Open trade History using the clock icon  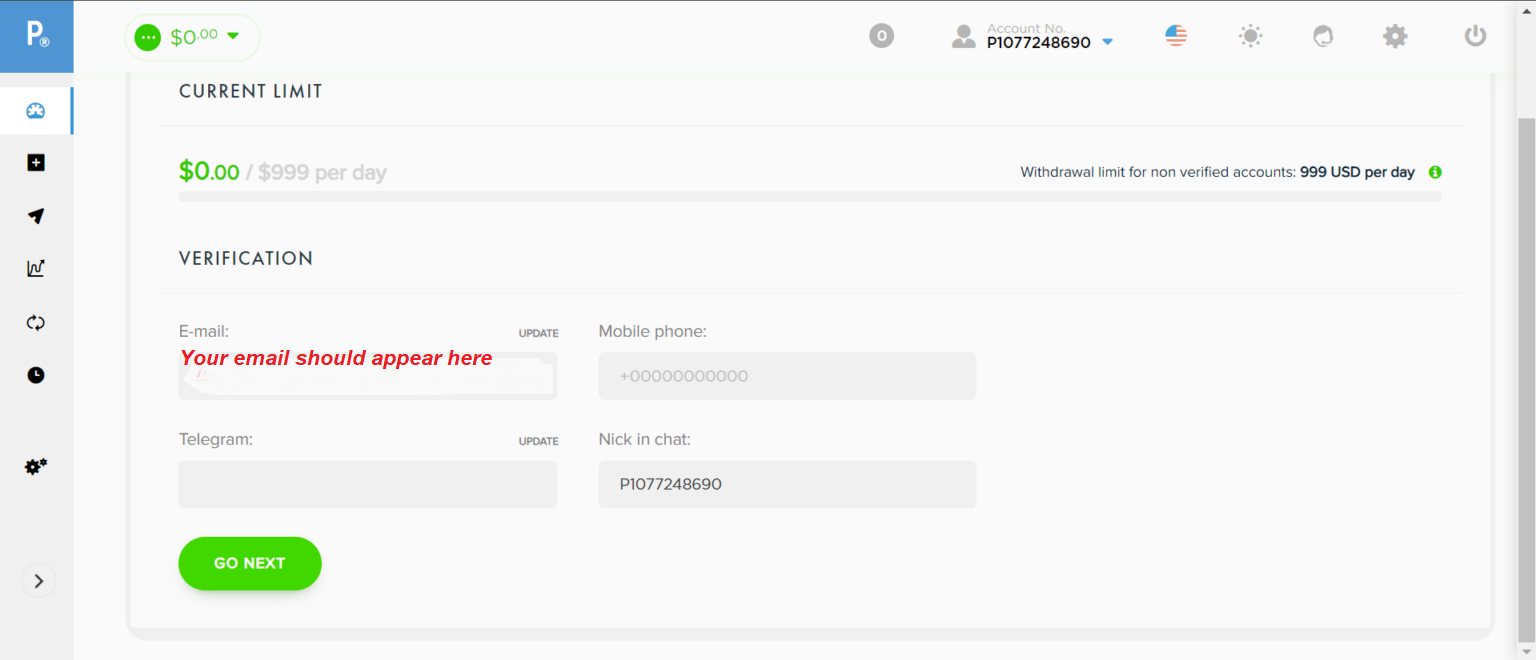(x=36, y=375)
